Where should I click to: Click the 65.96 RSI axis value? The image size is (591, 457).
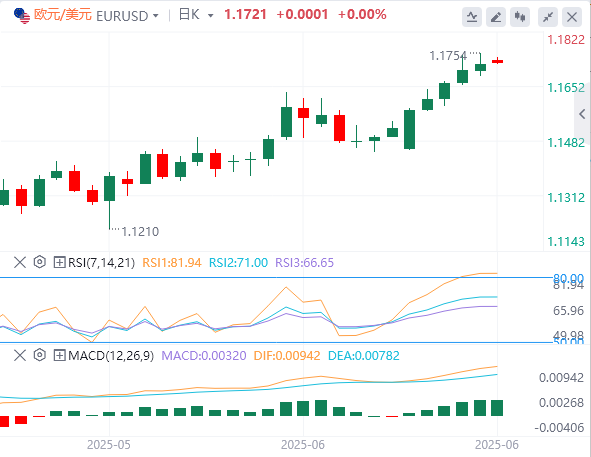coord(568,311)
